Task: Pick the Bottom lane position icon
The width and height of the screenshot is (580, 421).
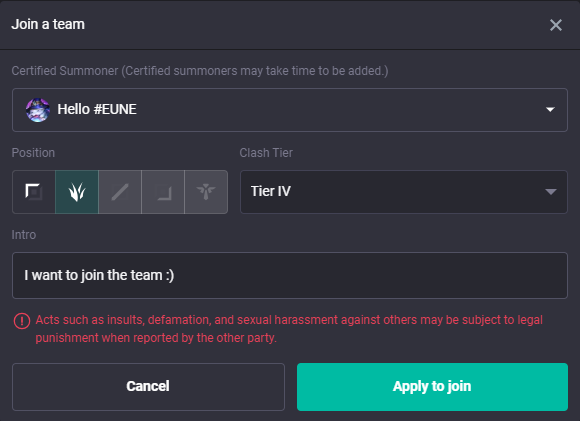Action: point(163,192)
